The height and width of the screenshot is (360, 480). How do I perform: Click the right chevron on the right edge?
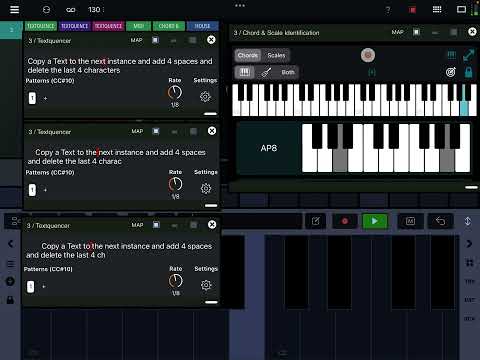(469, 244)
